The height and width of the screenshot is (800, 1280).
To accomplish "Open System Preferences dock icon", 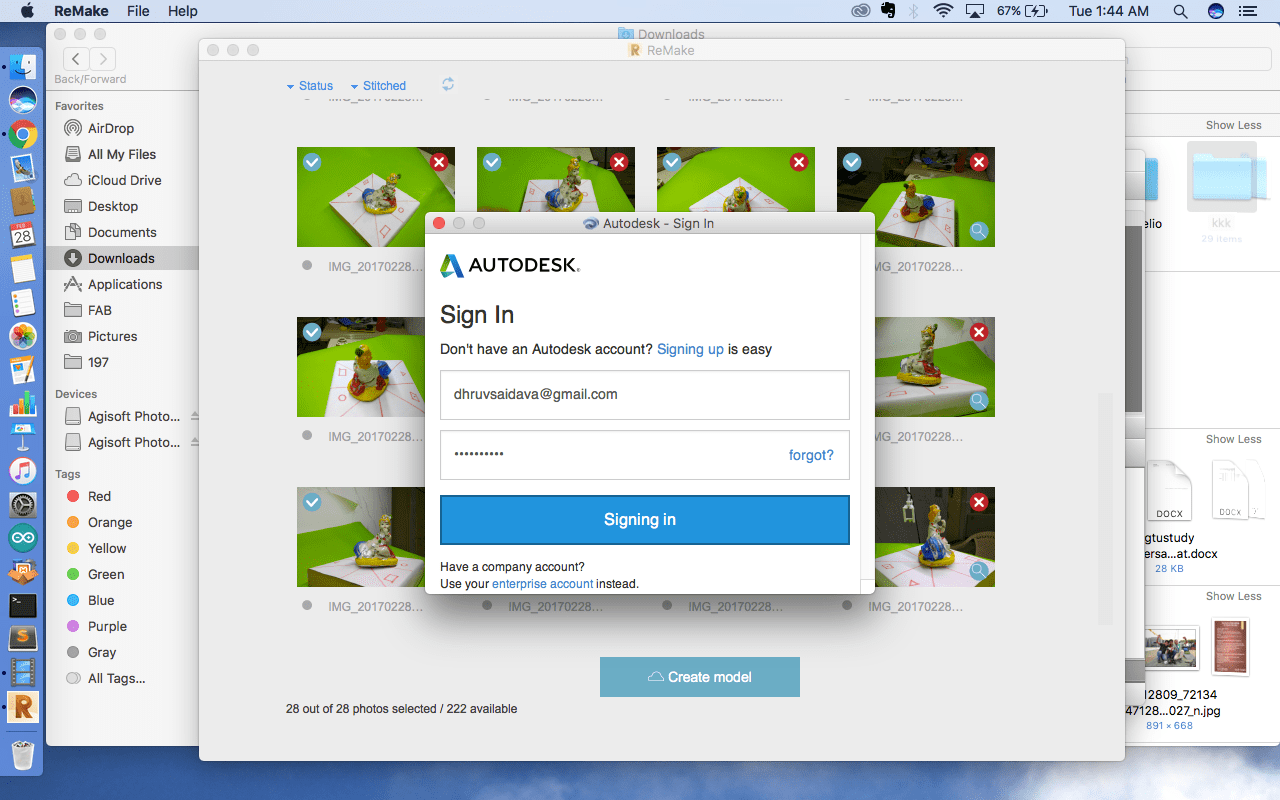I will click(x=23, y=505).
